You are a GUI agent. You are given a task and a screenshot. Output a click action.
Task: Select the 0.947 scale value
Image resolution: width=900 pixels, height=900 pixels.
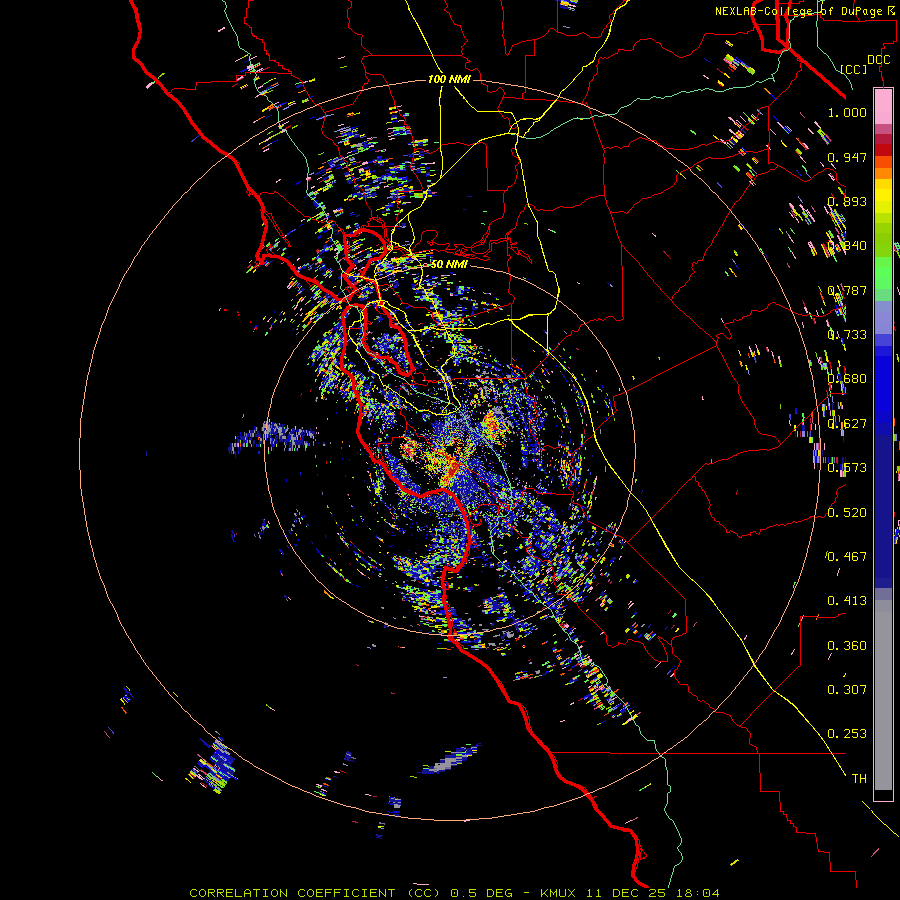(x=847, y=157)
